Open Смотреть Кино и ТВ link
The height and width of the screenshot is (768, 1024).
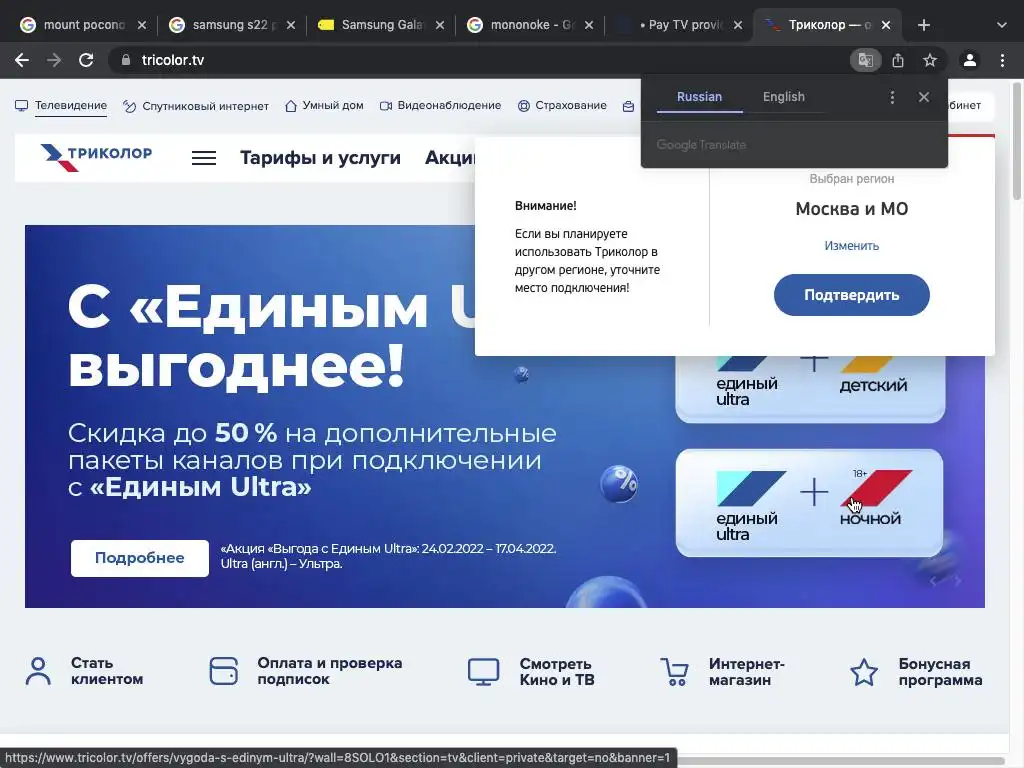tap(557, 671)
